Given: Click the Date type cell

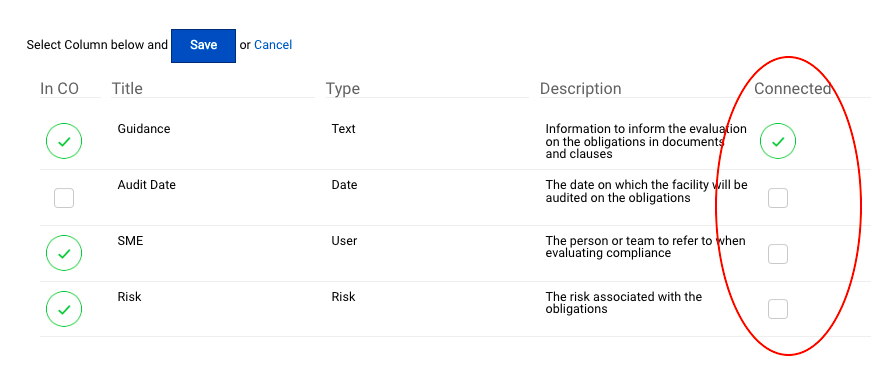Looking at the screenshot, I should click(344, 185).
